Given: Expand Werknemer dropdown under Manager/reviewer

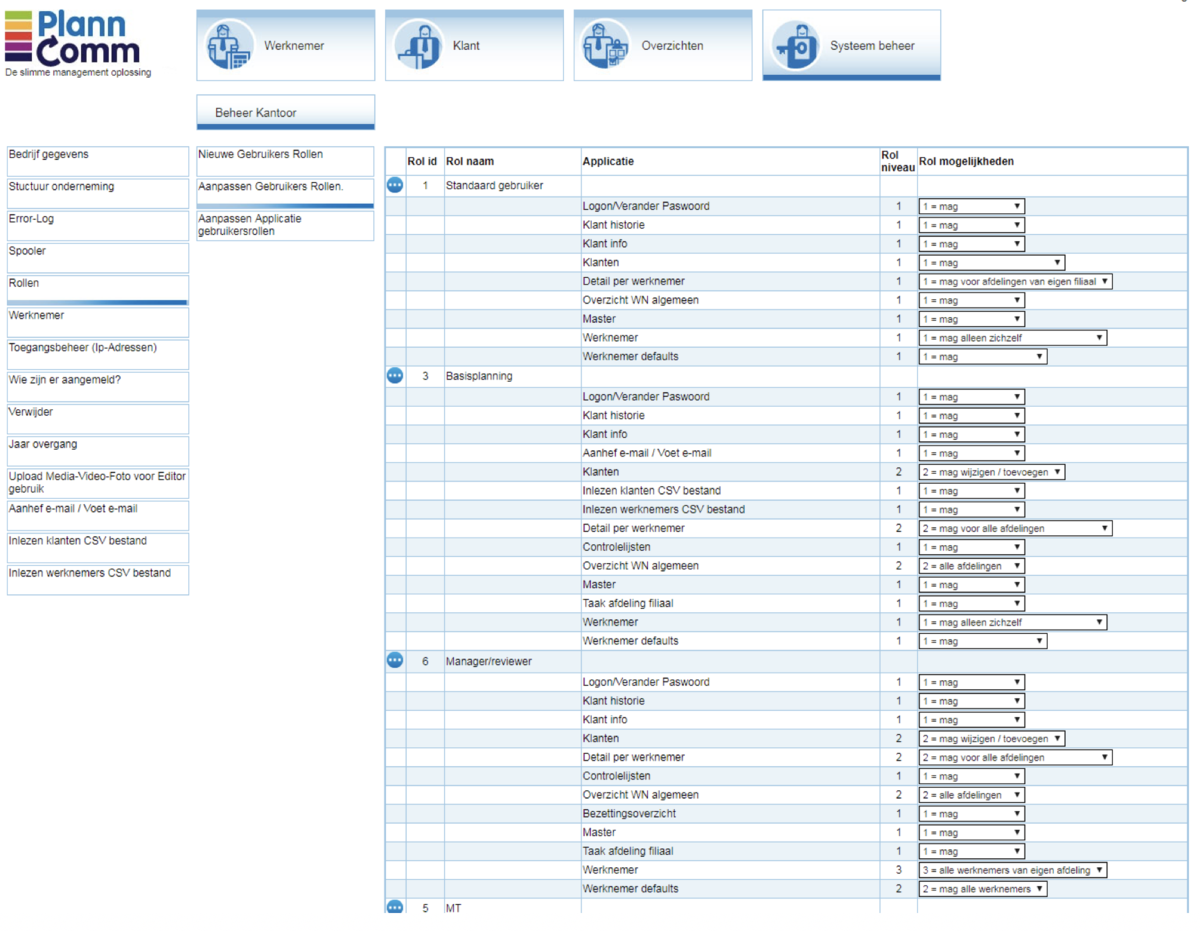Looking at the screenshot, I should (x=1012, y=870).
